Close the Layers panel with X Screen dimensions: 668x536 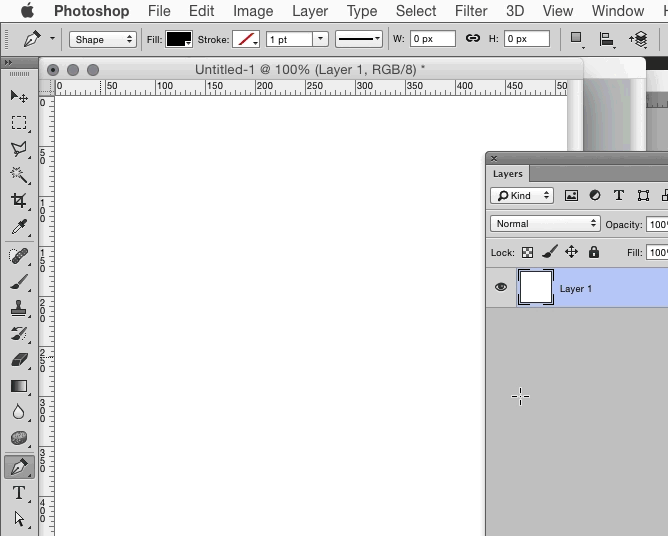click(494, 158)
